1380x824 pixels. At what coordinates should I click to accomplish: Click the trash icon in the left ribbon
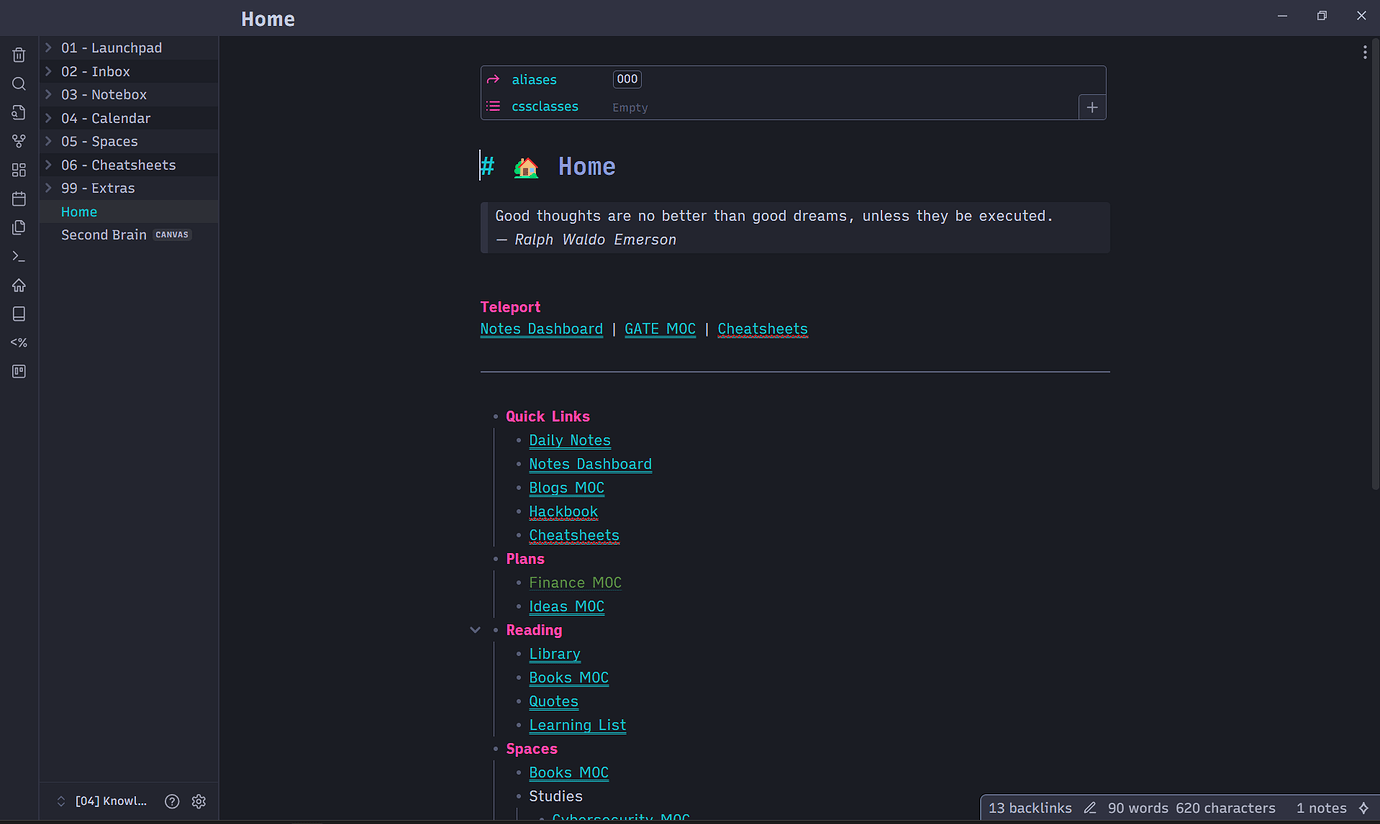tap(18, 55)
